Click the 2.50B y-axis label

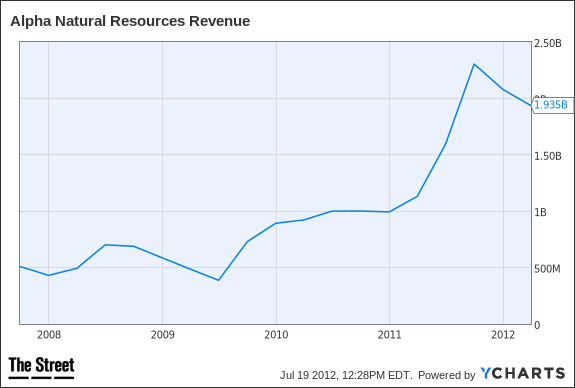(548, 43)
